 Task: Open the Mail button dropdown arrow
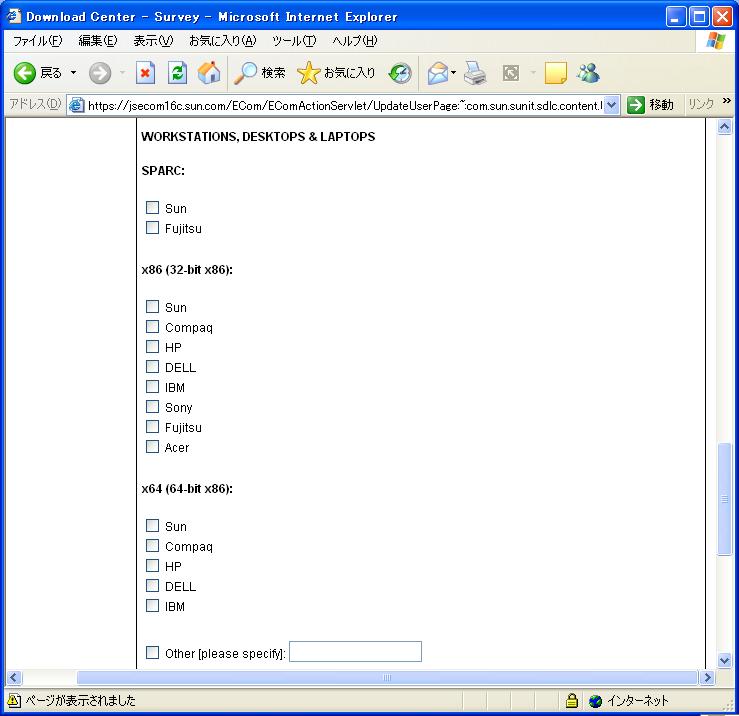click(x=453, y=73)
